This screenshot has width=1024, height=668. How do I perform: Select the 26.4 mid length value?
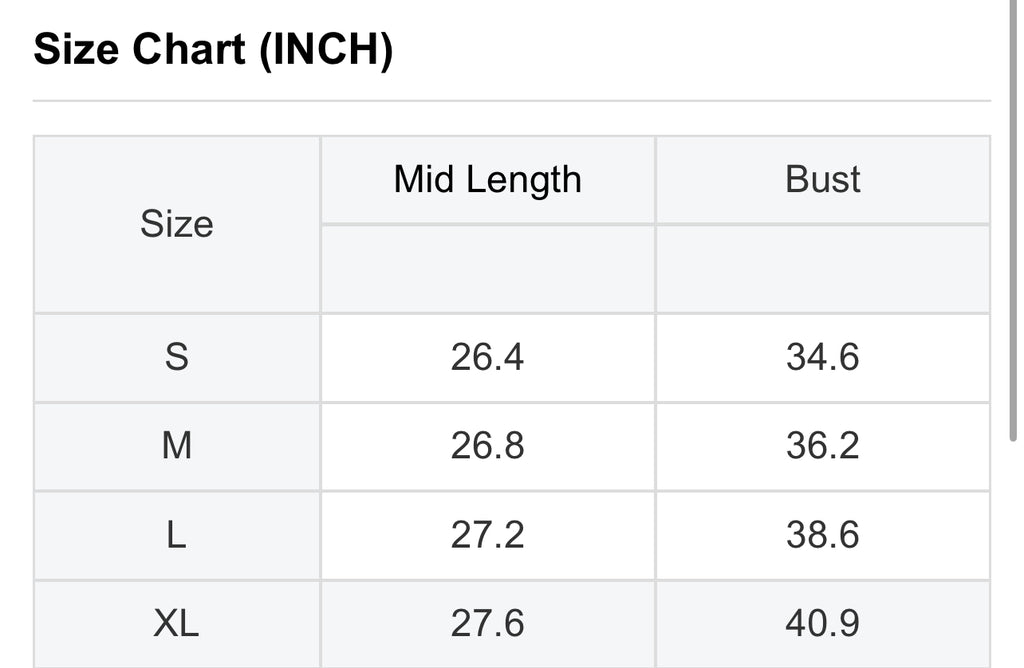487,357
